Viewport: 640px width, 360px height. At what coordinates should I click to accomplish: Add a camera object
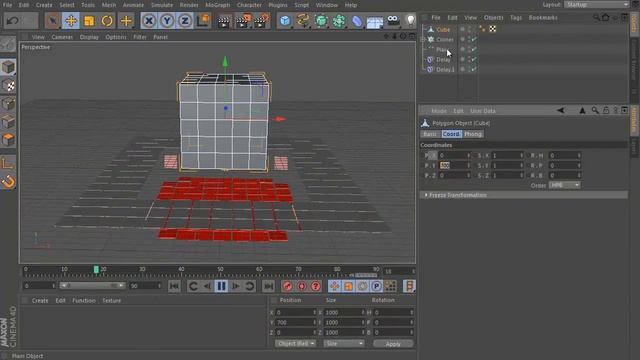[x=393, y=20]
